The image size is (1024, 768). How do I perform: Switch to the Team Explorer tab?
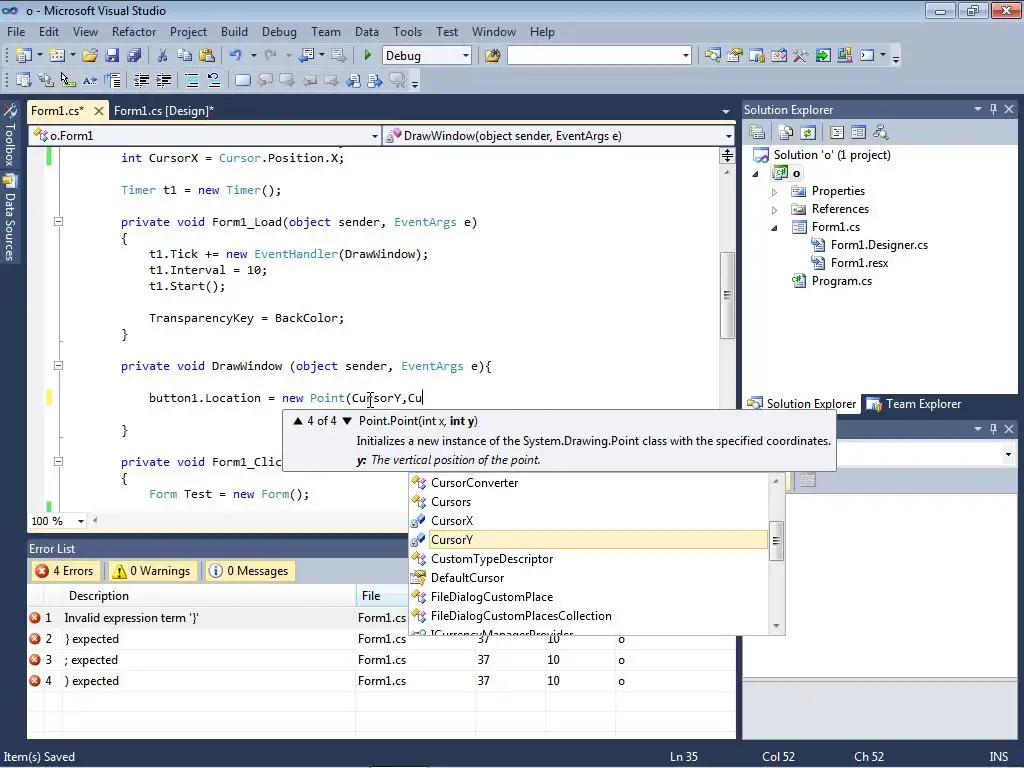click(914, 404)
